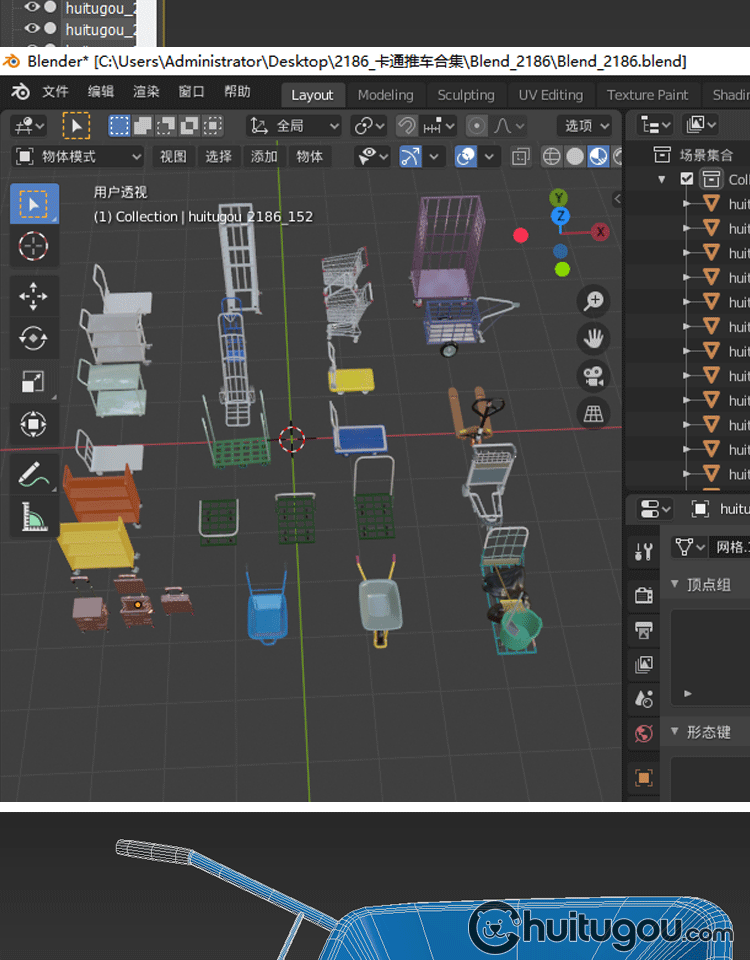Toggle the gizmo display button
Screen dimensions: 750x960
click(x=410, y=157)
